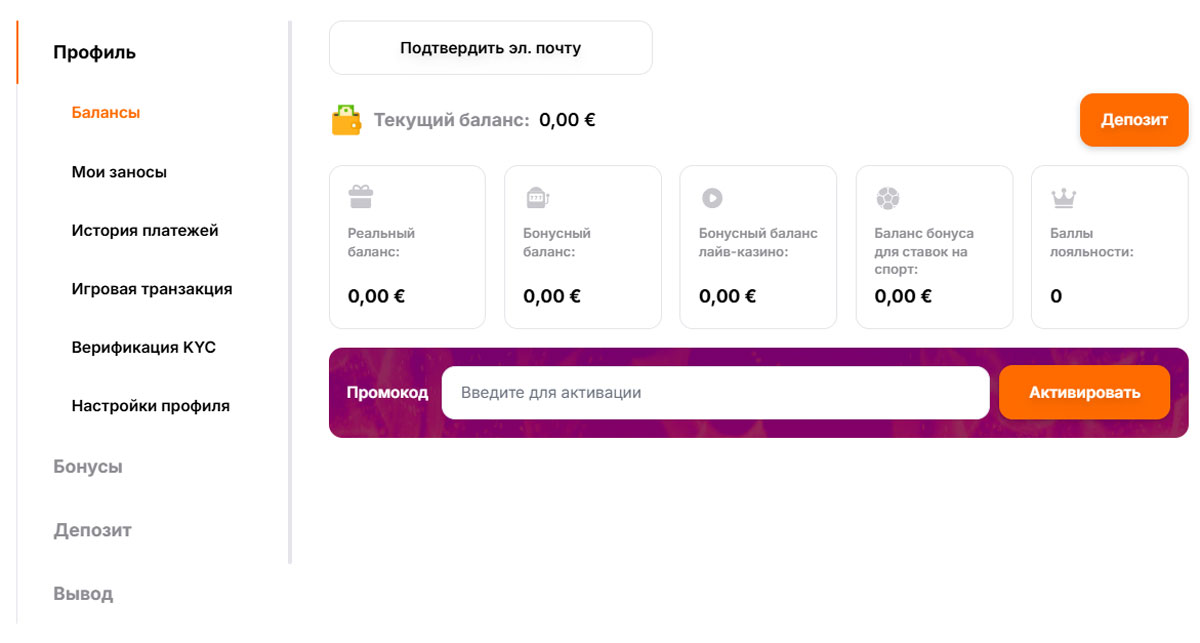Open the Балансы section in sidebar
This screenshot has height=643, width=1200.
pyautogui.click(x=106, y=113)
